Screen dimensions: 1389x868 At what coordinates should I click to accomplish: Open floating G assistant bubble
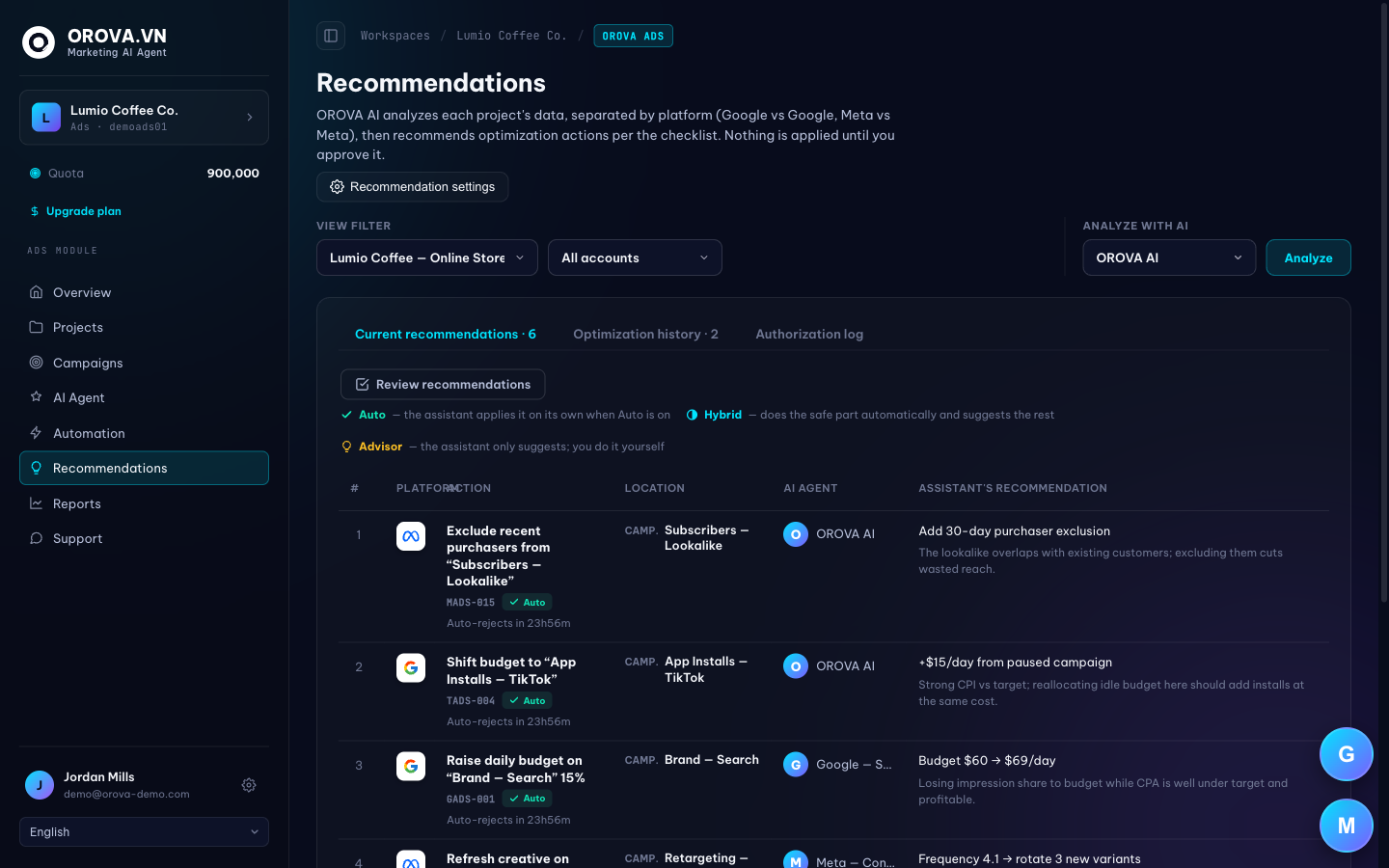point(1347,754)
